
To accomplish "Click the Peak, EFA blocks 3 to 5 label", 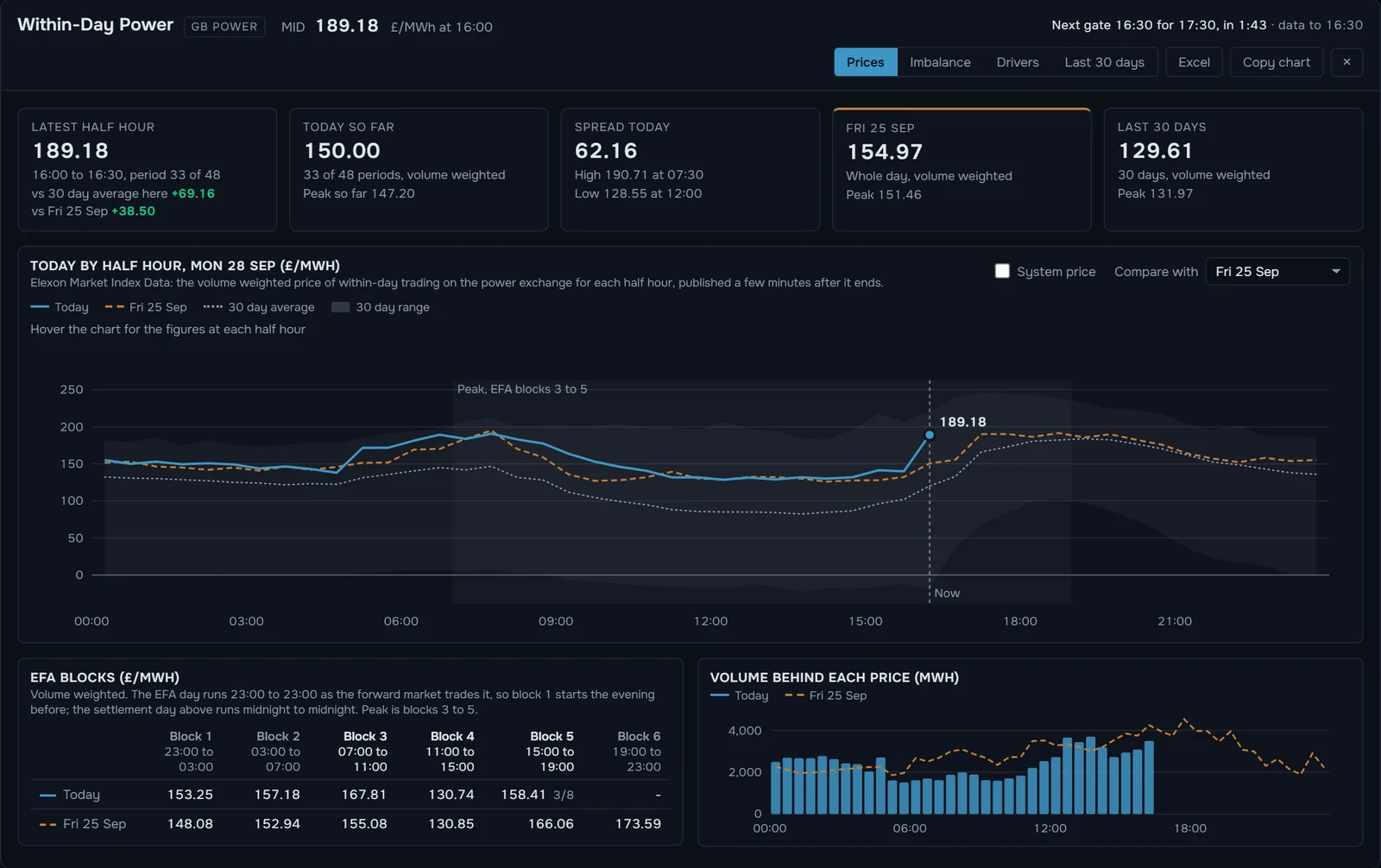I will point(522,389).
